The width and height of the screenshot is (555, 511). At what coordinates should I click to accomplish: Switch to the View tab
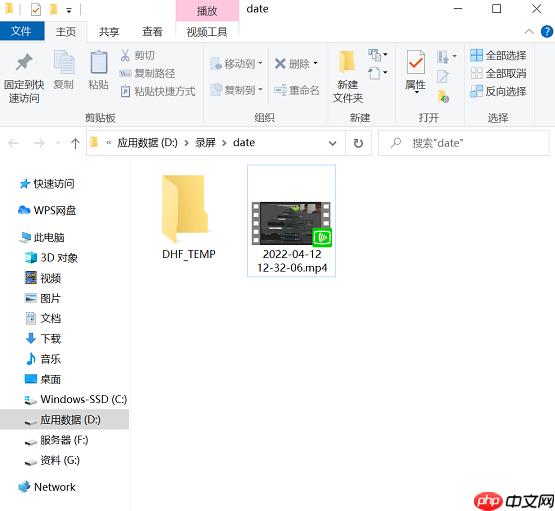pyautogui.click(x=152, y=32)
